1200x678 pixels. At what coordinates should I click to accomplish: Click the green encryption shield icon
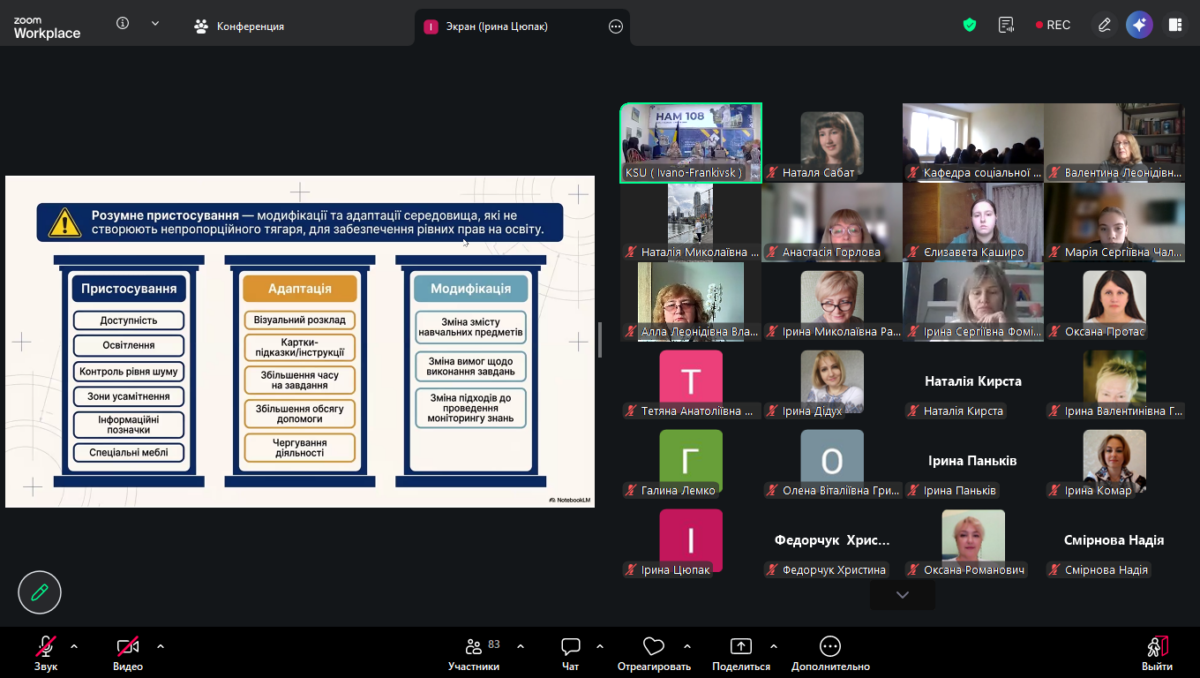(x=969, y=25)
